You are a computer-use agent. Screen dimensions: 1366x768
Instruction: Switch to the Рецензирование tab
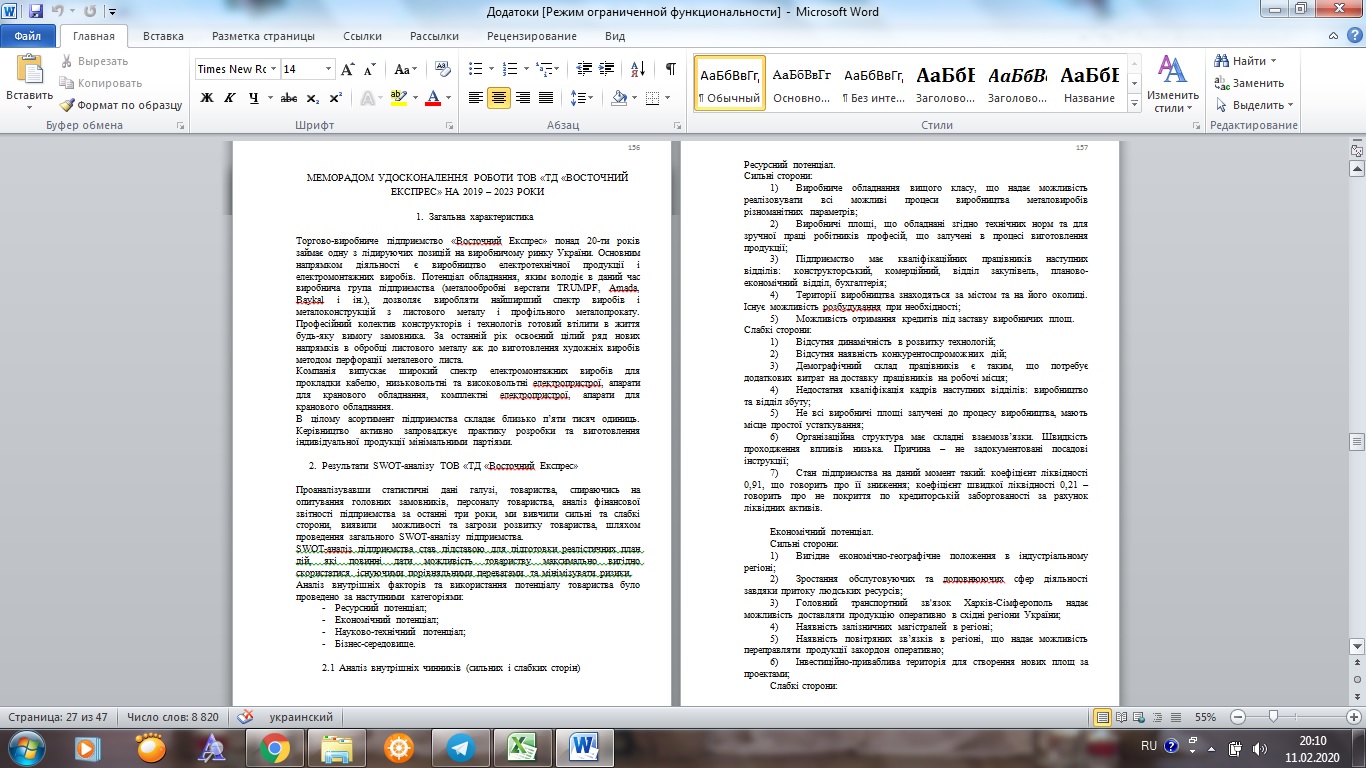[x=532, y=36]
